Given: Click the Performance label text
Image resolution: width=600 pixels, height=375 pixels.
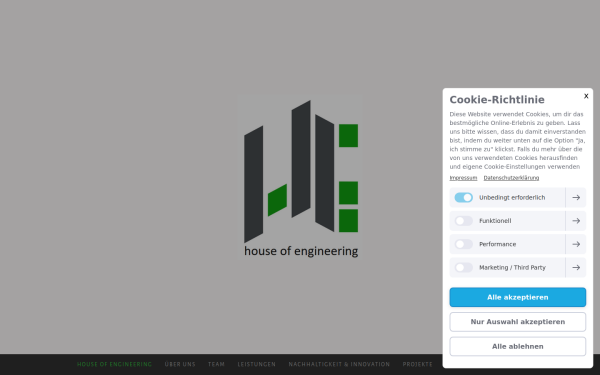Looking at the screenshot, I should [497, 244].
